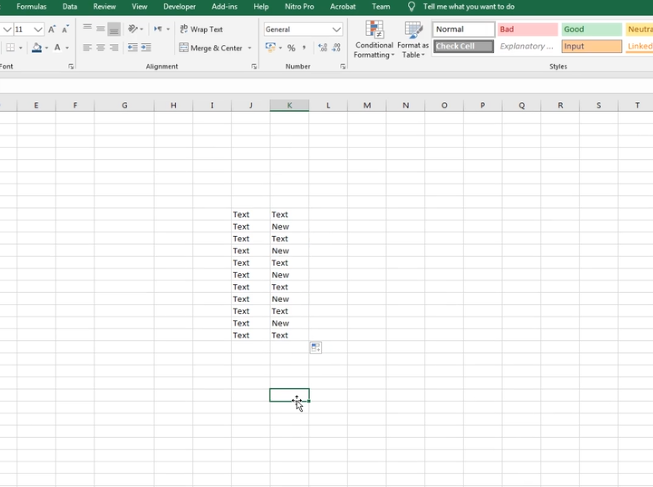This screenshot has width=653, height=487.
Task: Apply the Explanatory cell style
Action: pyautogui.click(x=527, y=46)
